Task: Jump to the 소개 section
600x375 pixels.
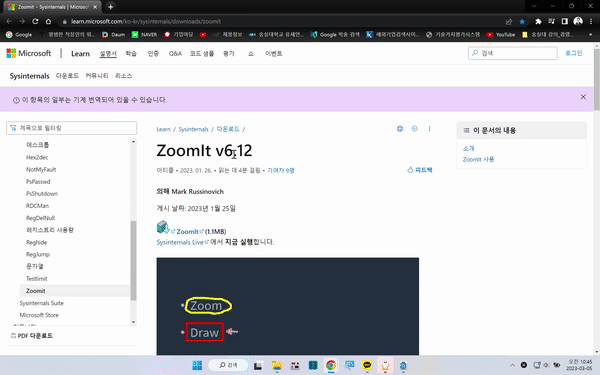Action: [x=468, y=148]
